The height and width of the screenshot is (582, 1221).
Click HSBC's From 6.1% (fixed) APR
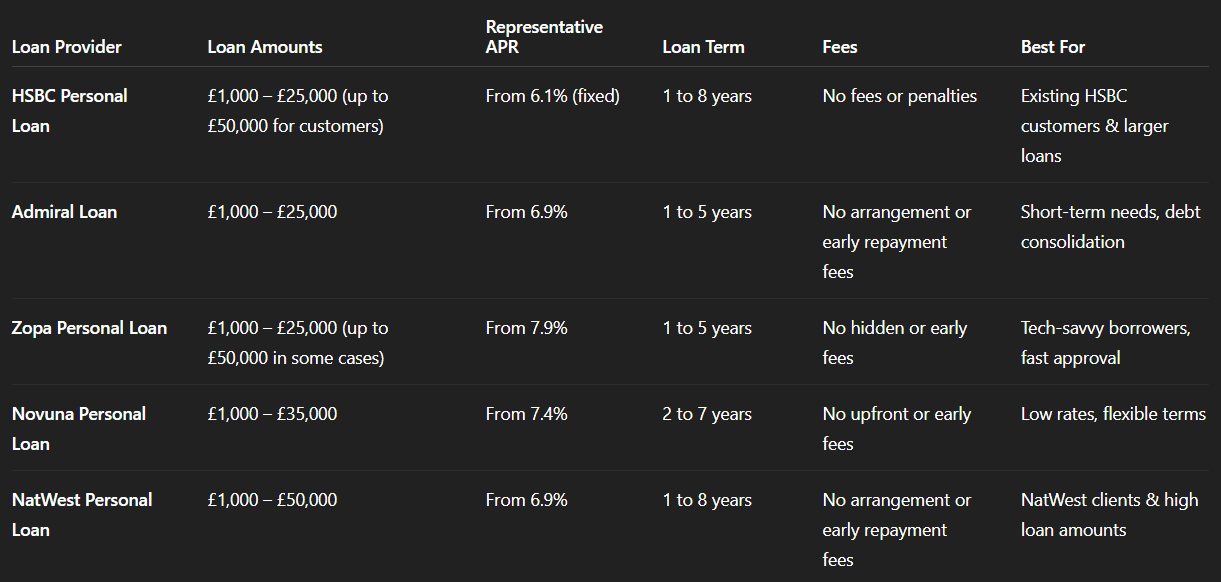pyautogui.click(x=552, y=96)
